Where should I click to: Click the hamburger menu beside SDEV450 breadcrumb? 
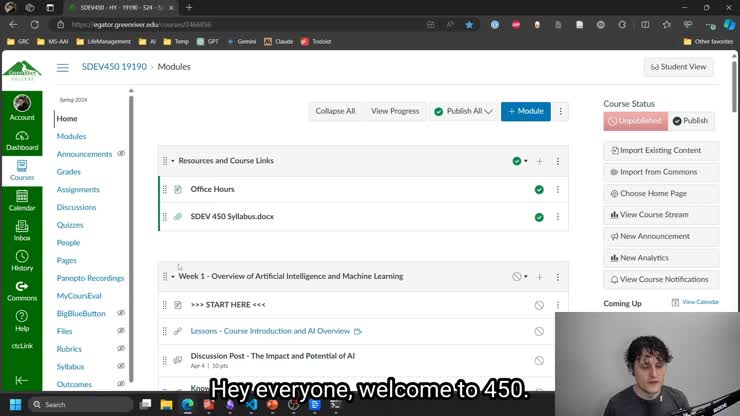pyautogui.click(x=62, y=67)
